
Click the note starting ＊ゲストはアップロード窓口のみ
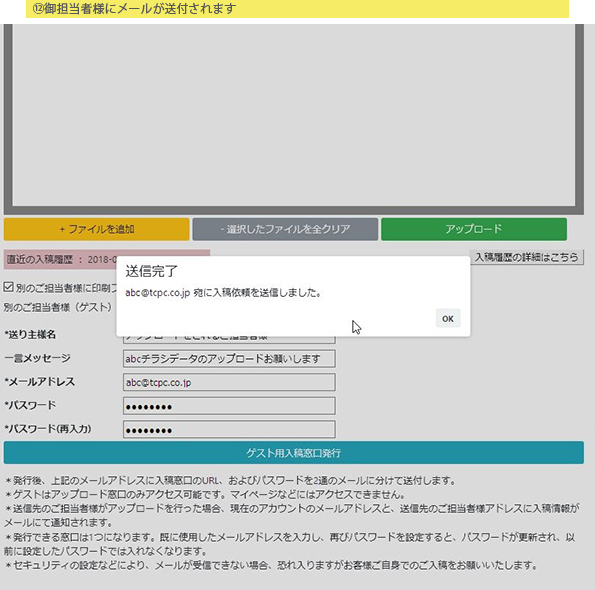click(205, 494)
